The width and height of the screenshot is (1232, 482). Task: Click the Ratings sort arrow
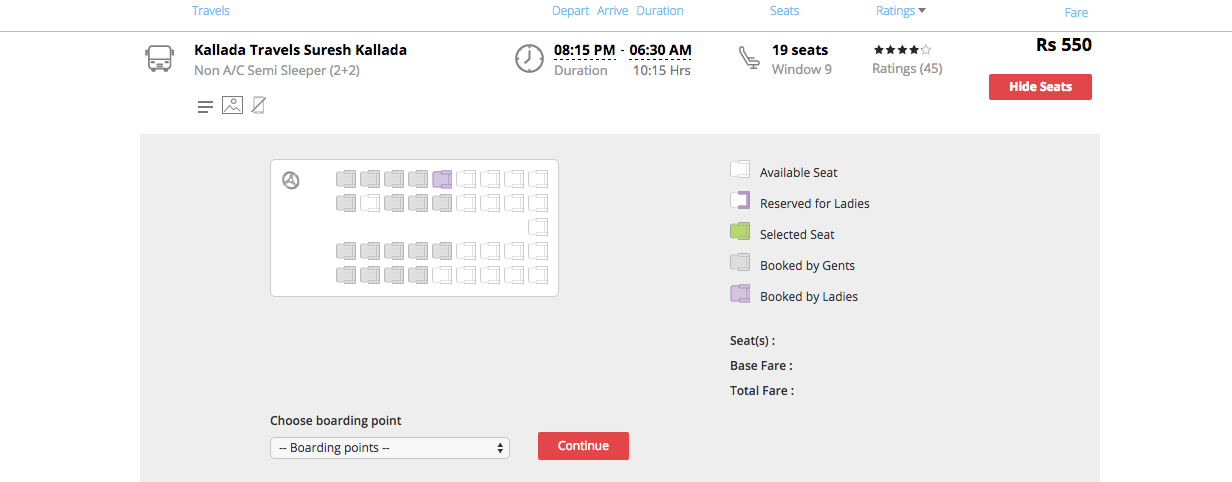coord(922,11)
